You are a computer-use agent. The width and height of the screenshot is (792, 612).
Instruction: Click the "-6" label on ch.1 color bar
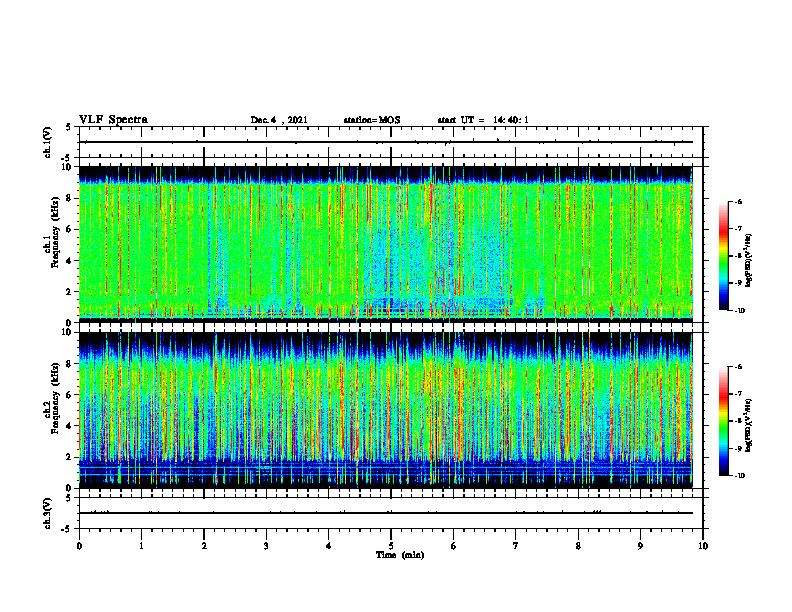click(738, 202)
